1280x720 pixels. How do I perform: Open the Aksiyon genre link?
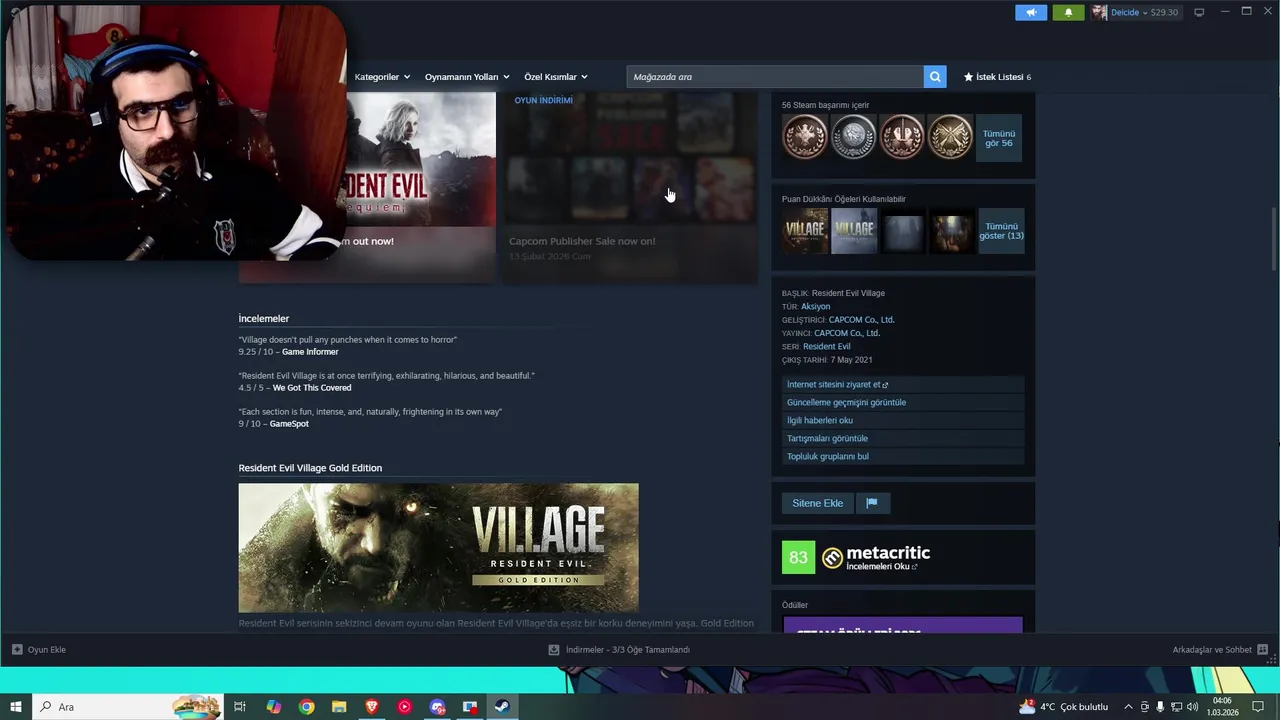click(x=815, y=306)
